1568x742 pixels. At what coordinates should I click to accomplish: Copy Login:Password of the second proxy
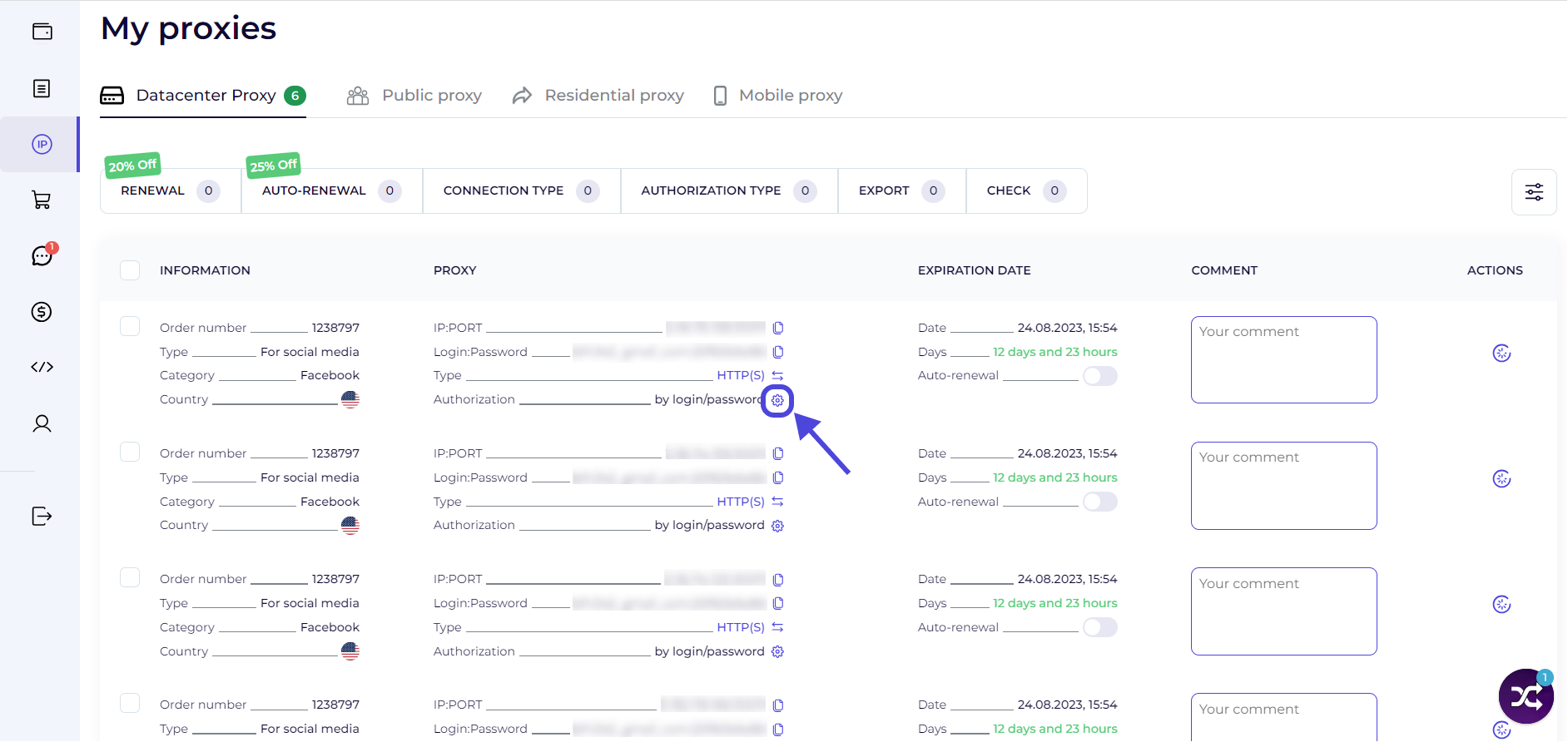pos(778,477)
